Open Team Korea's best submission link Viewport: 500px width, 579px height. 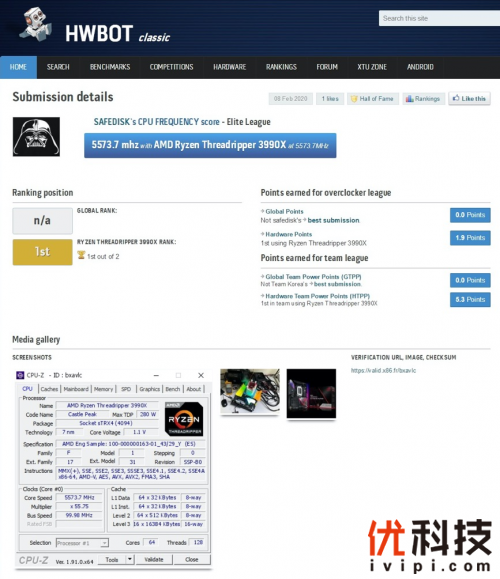point(337,284)
